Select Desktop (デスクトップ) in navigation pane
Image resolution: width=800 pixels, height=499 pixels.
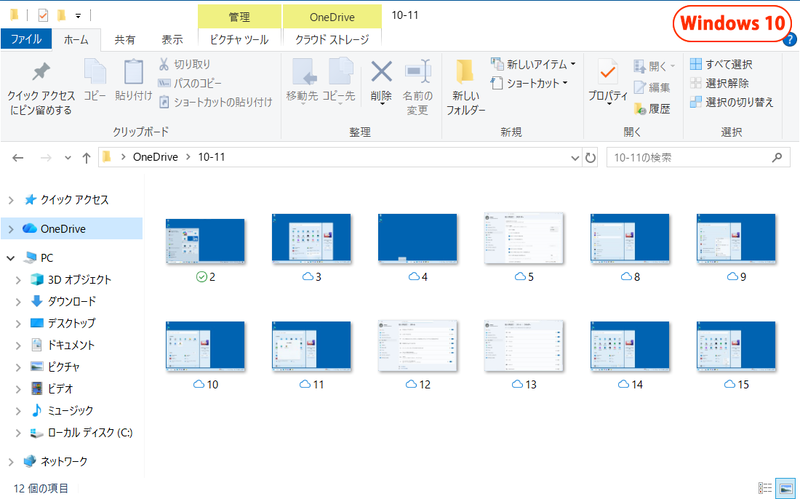pyautogui.click(x=71, y=323)
